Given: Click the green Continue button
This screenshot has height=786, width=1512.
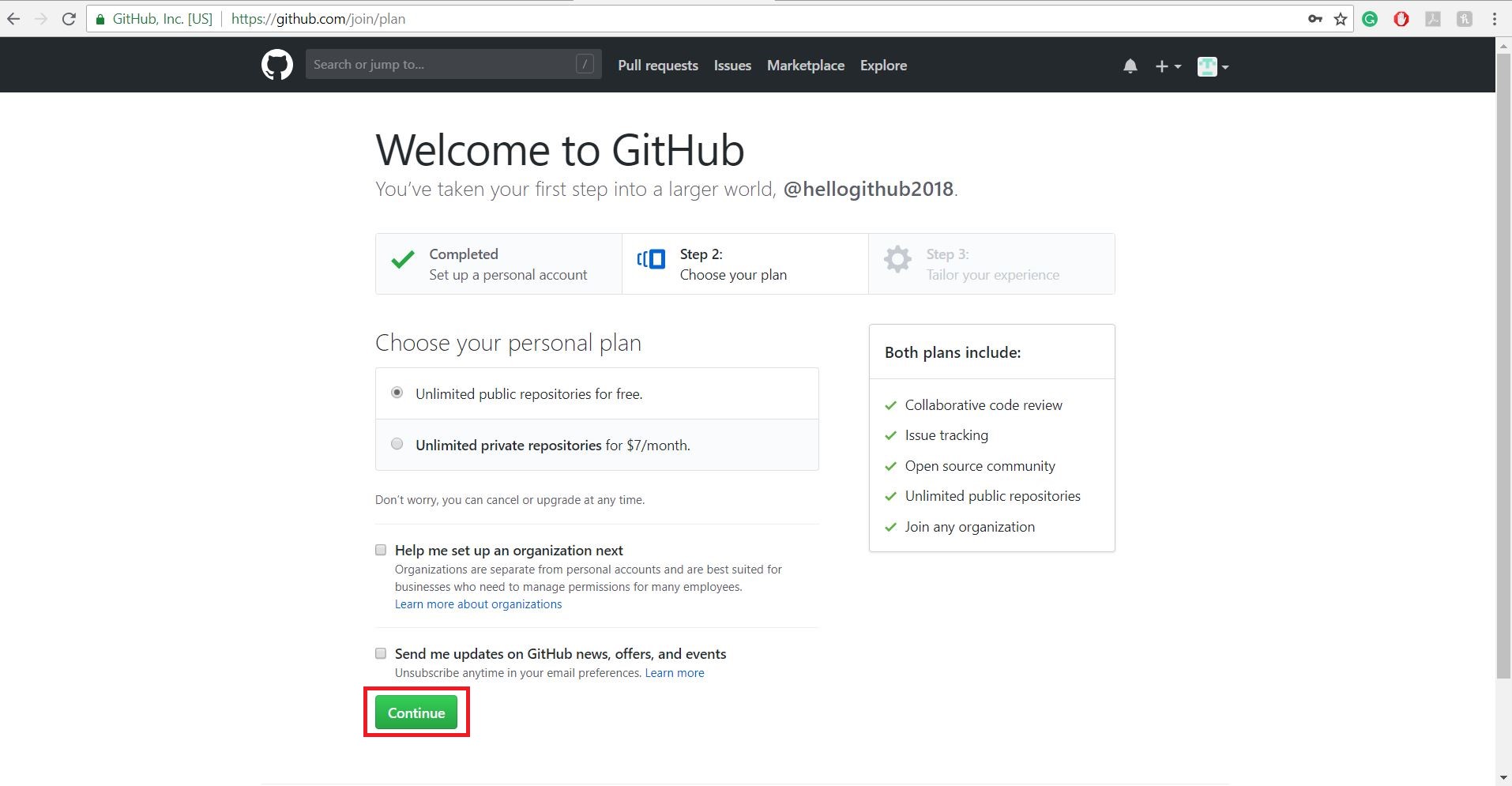Looking at the screenshot, I should [x=416, y=713].
